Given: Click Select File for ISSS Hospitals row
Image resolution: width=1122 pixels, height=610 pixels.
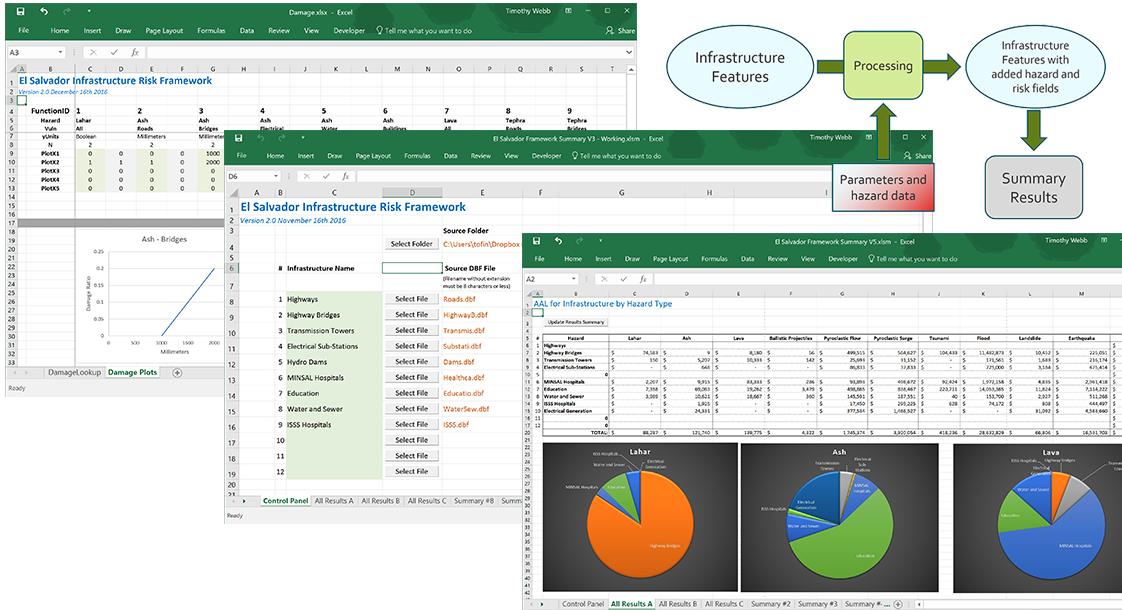Looking at the screenshot, I should [411, 425].
